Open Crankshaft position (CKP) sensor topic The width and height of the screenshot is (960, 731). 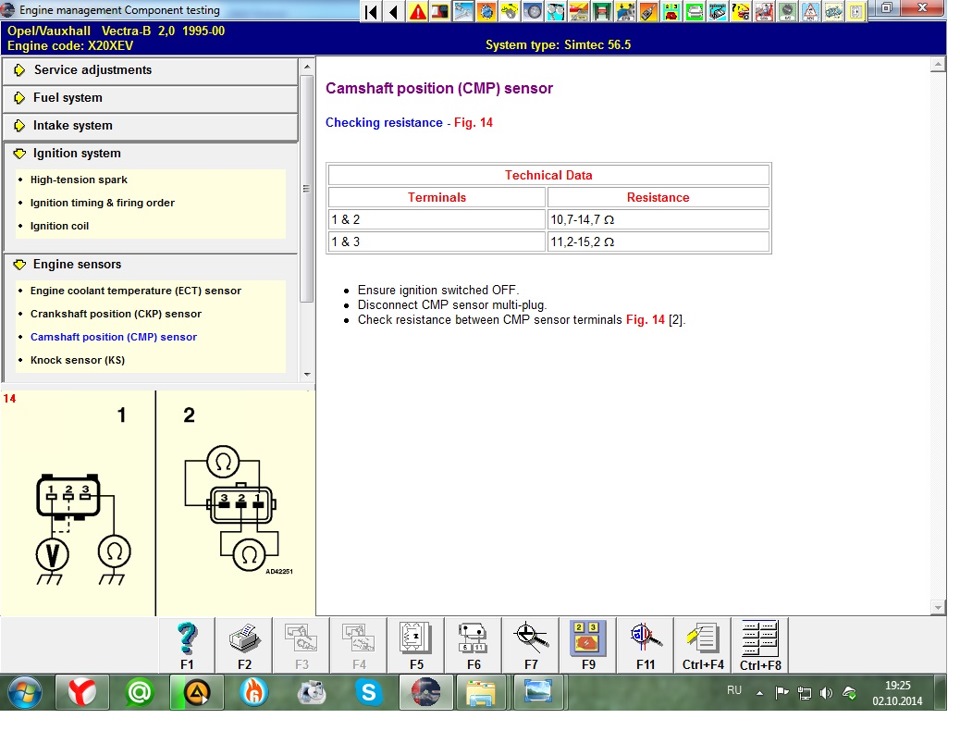tap(116, 314)
